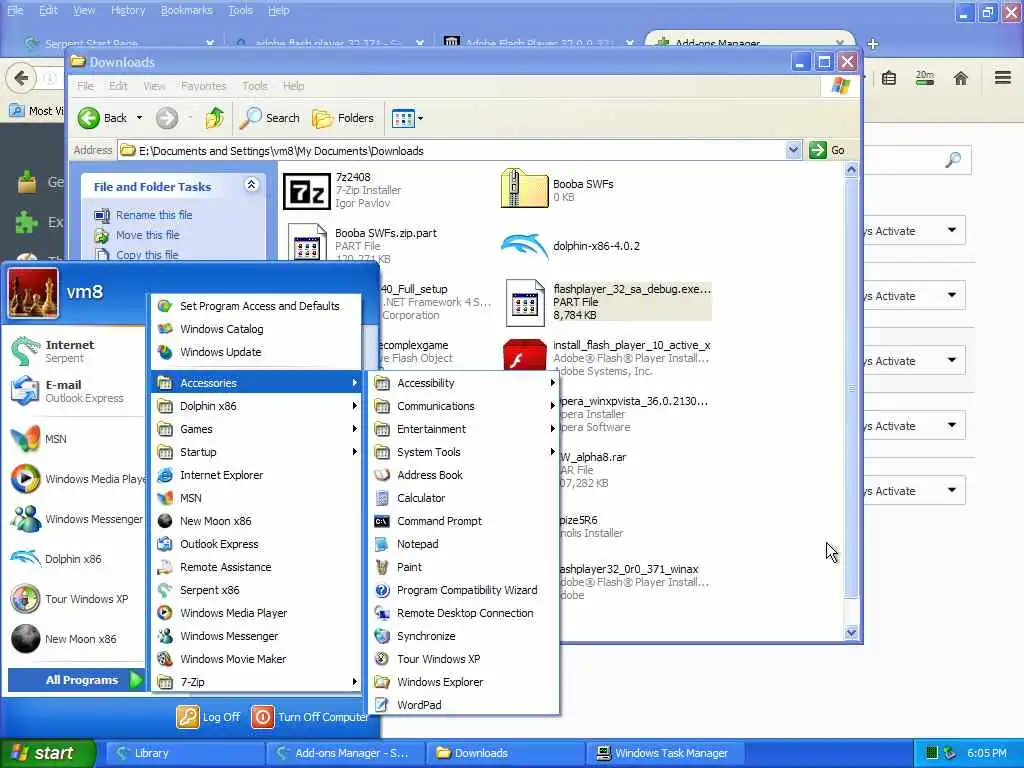
Task: Open pinned E-mail Outlook Express
Action: tap(75, 391)
